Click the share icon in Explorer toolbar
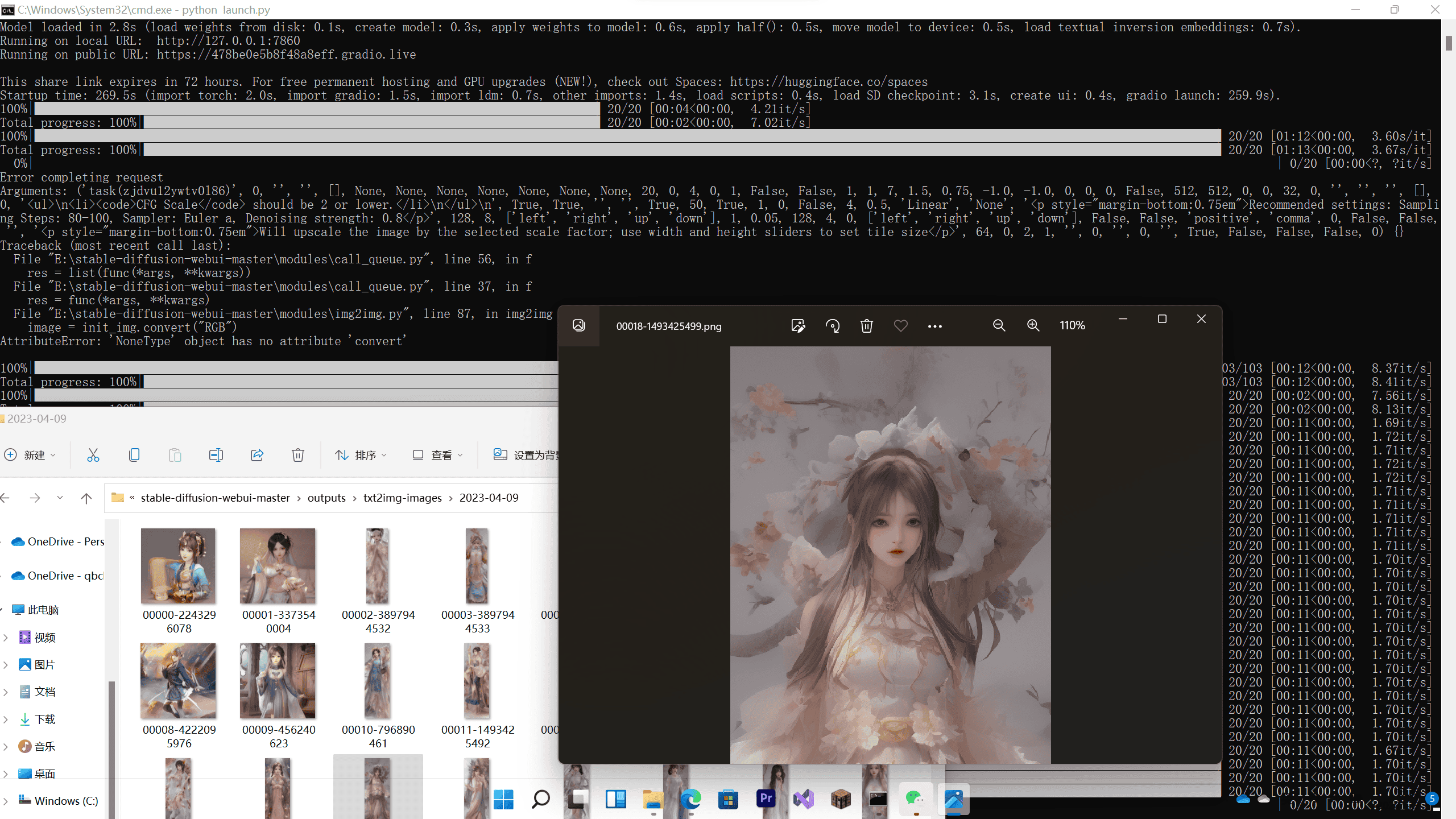The height and width of the screenshot is (819, 1456). tap(257, 455)
